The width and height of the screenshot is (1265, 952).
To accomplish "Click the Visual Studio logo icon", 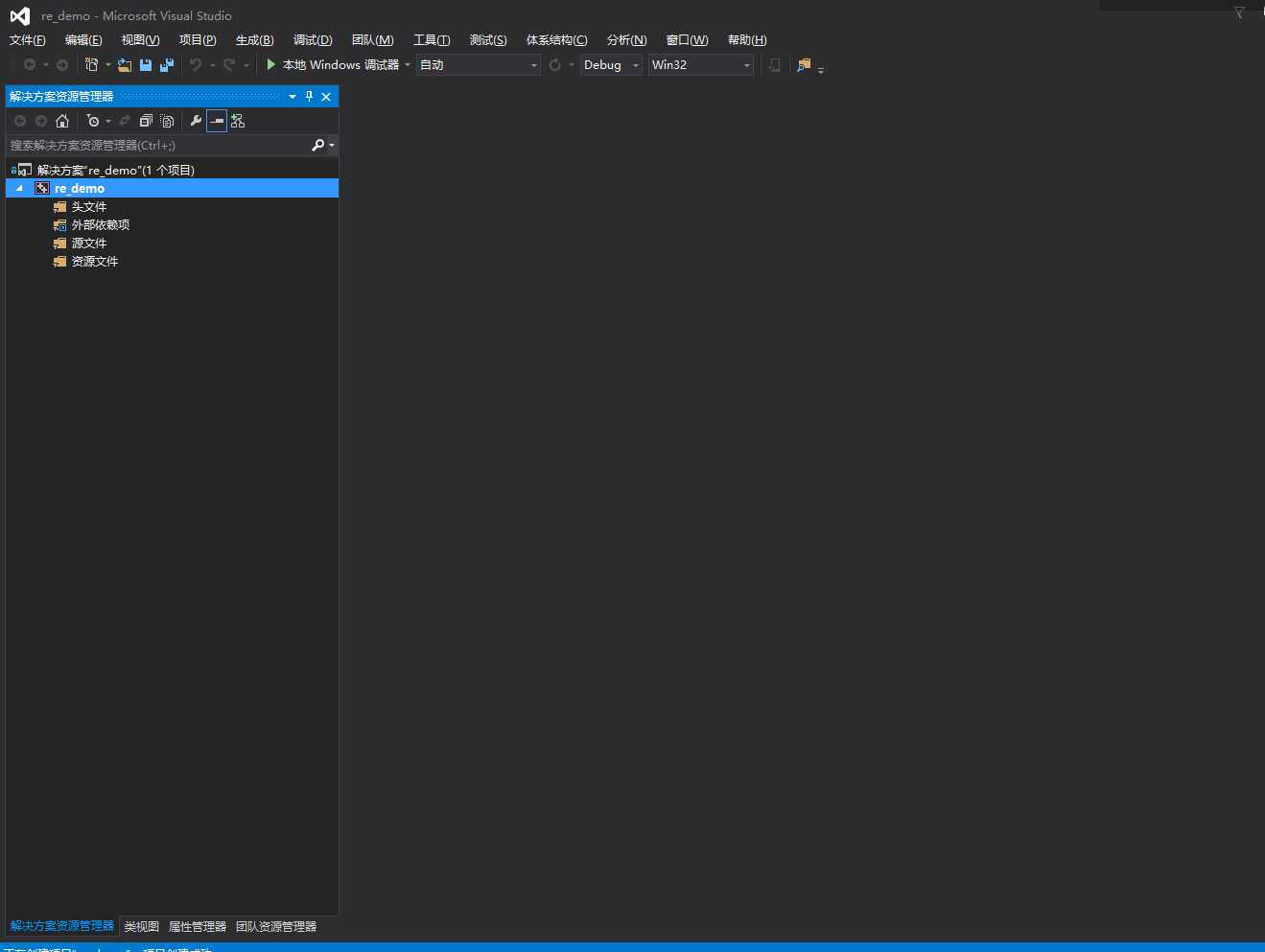I will [x=19, y=15].
